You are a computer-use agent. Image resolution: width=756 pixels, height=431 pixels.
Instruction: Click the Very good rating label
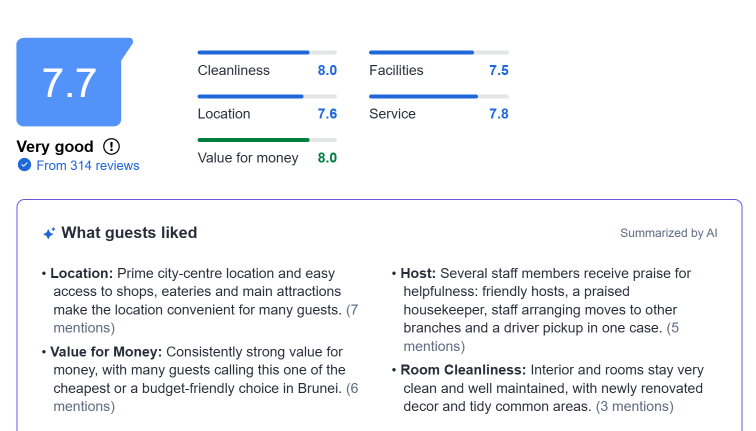[55, 147]
